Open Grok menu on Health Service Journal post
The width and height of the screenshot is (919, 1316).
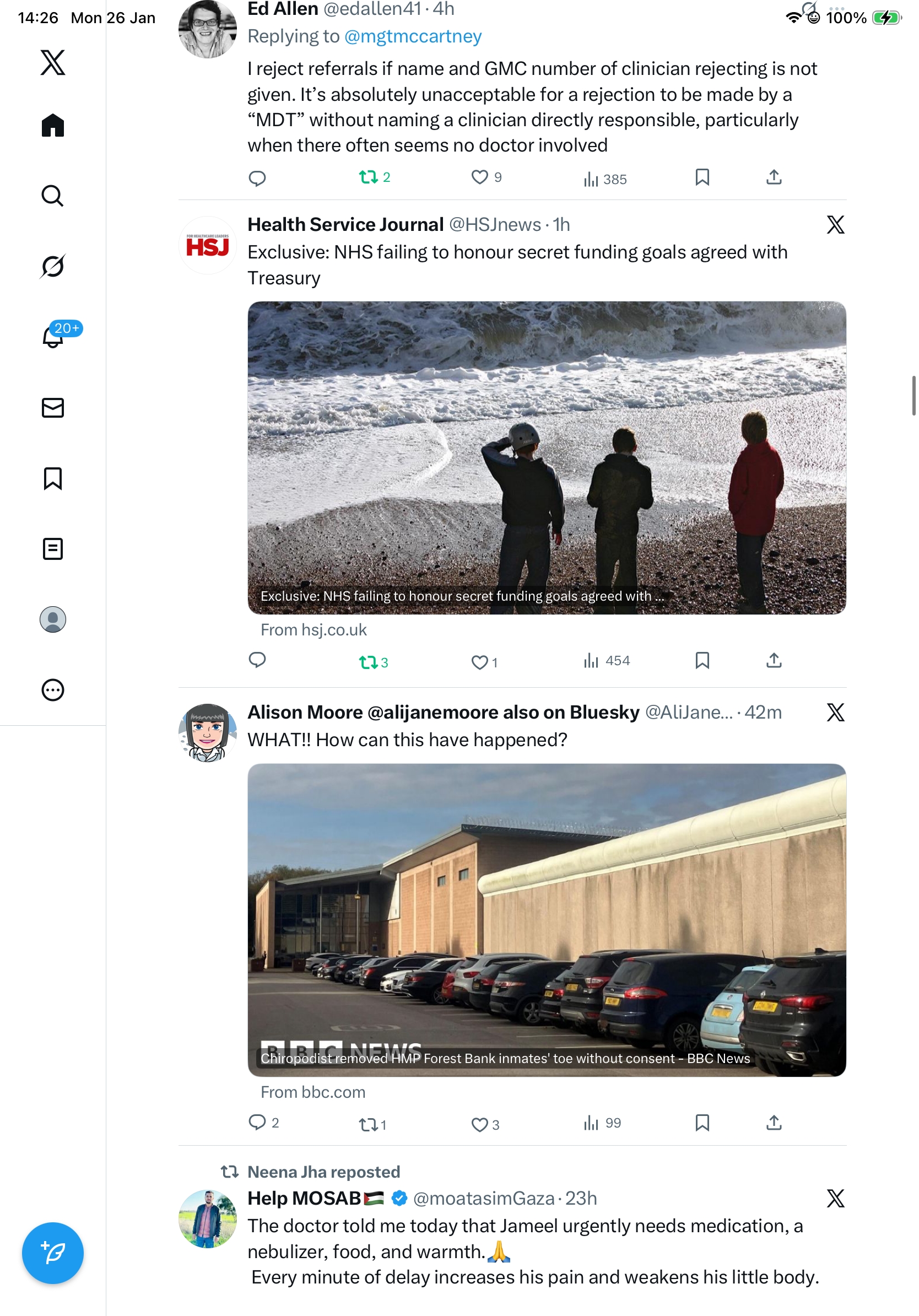[835, 225]
